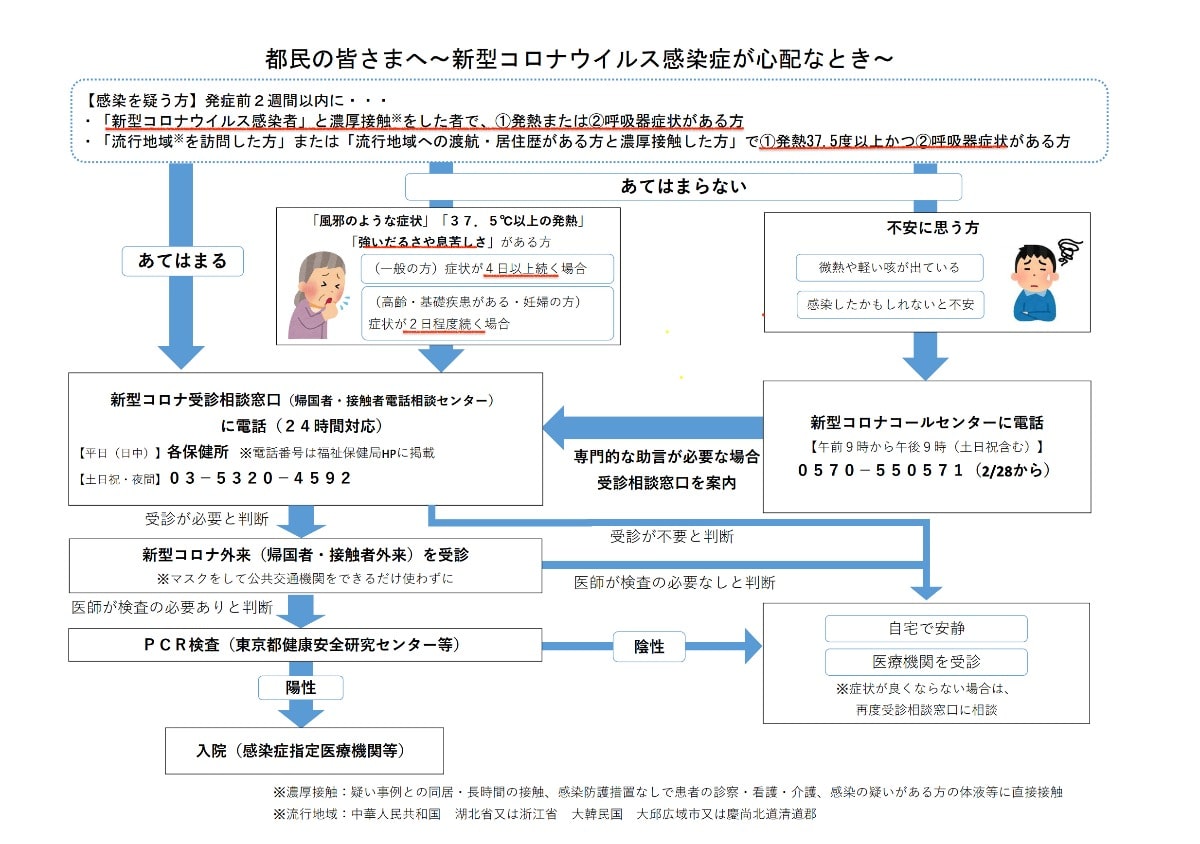Select the あてはまる label box
1200x844 pixels.
pos(182,261)
